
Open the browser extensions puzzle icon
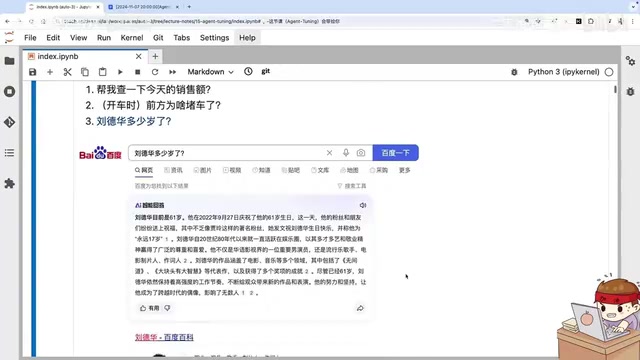[591, 21]
